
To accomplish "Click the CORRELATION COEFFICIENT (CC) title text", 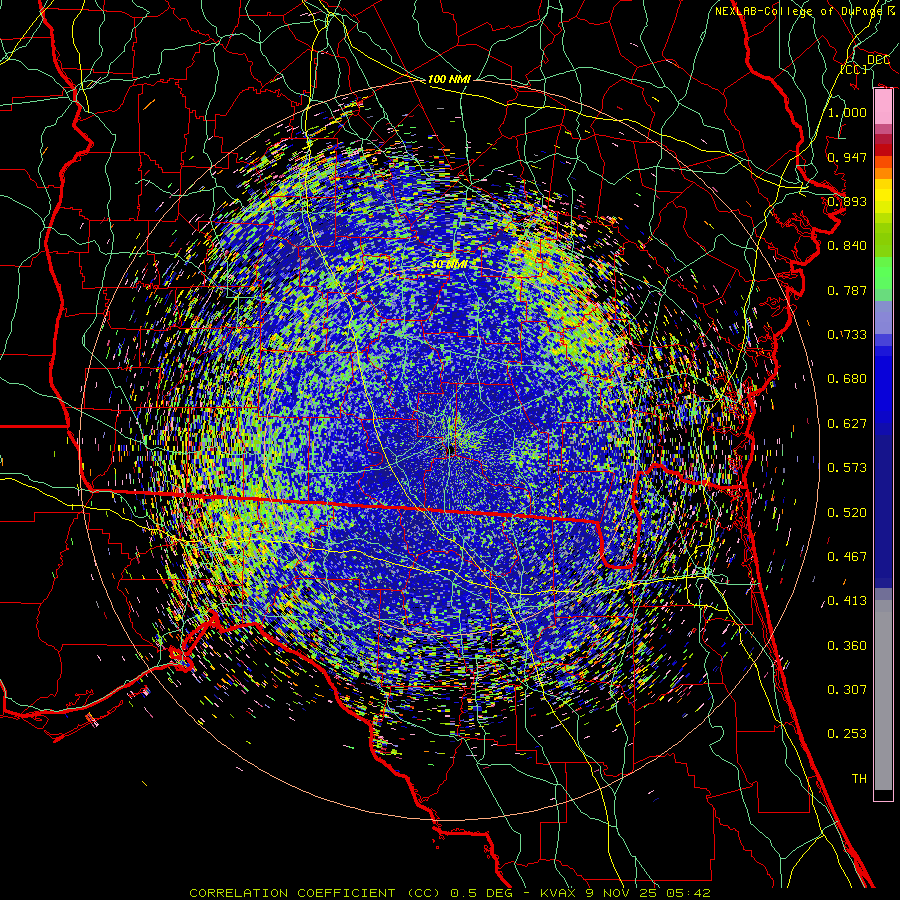I will tap(315, 893).
